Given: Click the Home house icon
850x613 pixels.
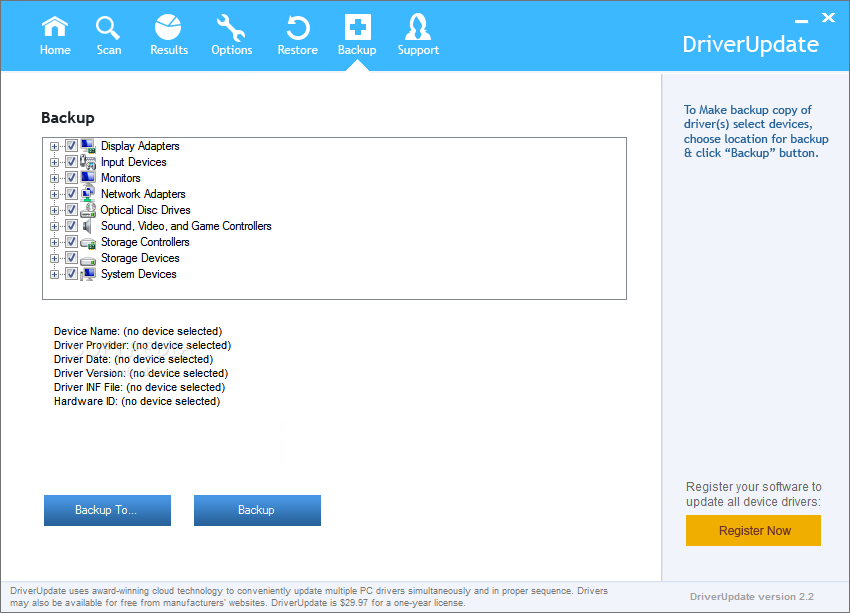Looking at the screenshot, I should (55, 27).
